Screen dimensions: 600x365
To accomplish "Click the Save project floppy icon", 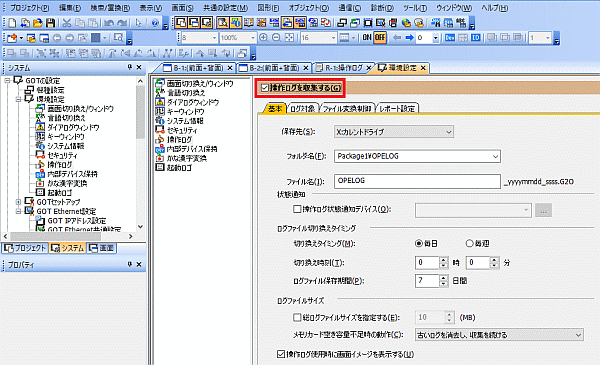I will pos(50,23).
